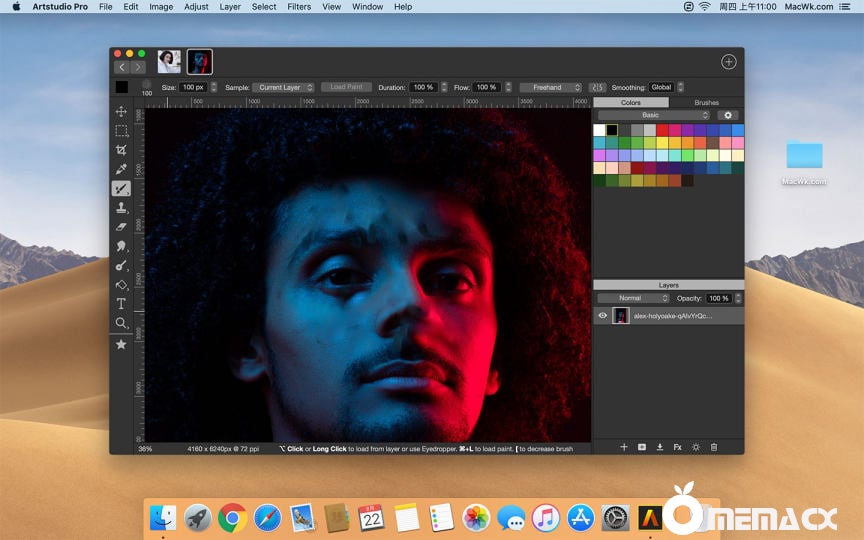Select the rectangular Marquee selection tool

[x=121, y=131]
